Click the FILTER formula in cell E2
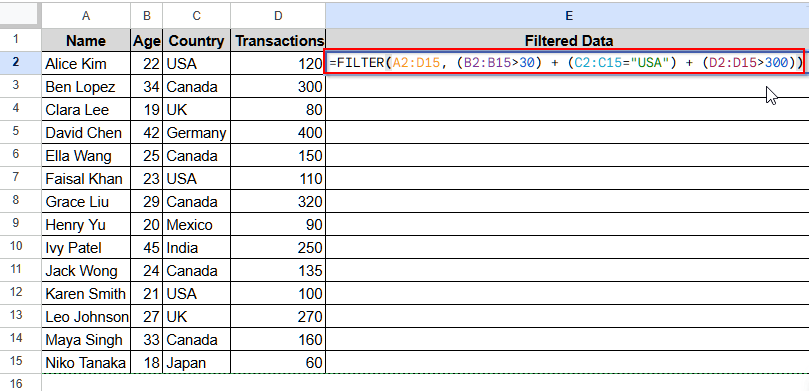The image size is (809, 391). click(565, 63)
